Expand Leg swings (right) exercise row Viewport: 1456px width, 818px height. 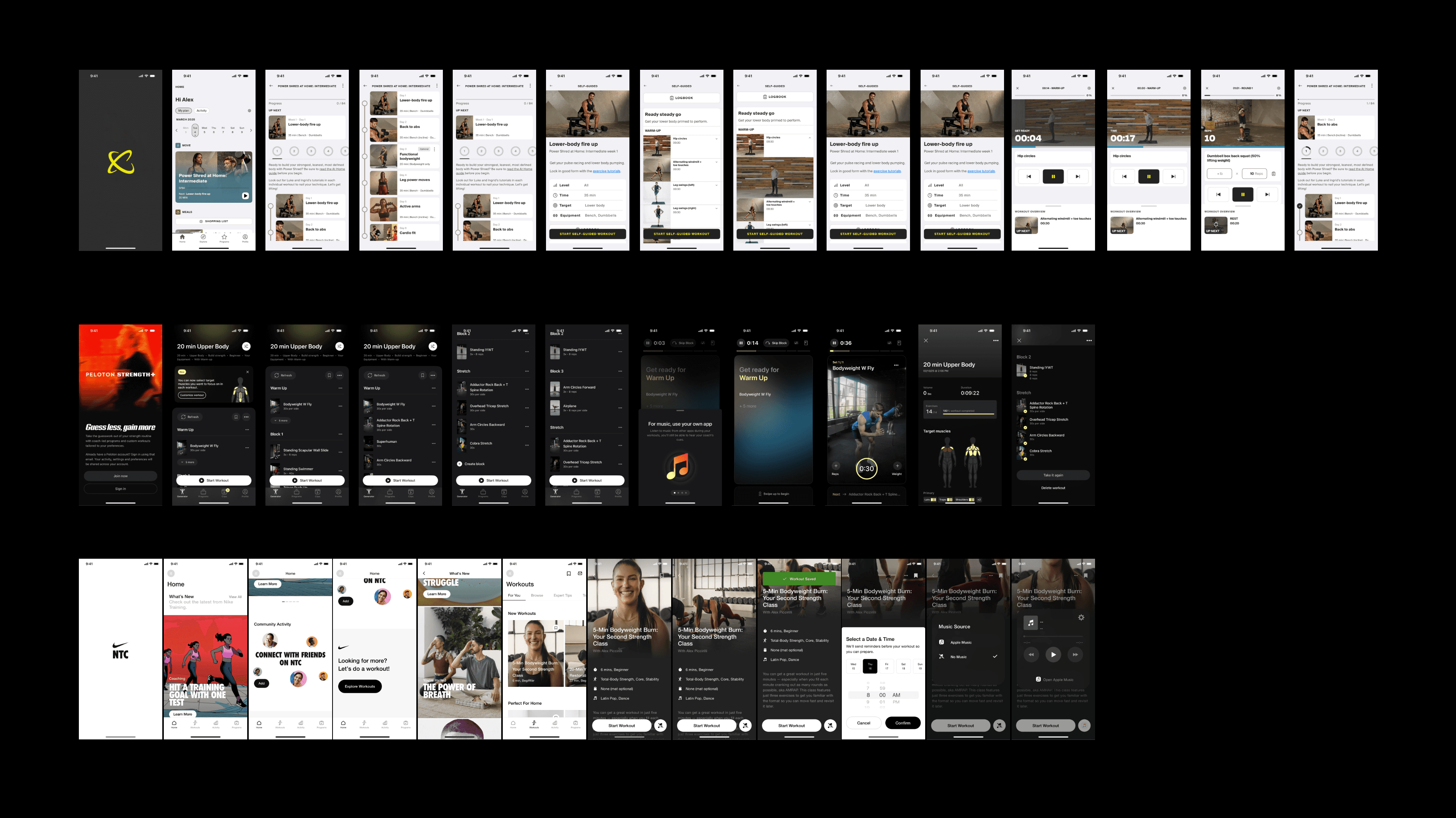coord(717,208)
